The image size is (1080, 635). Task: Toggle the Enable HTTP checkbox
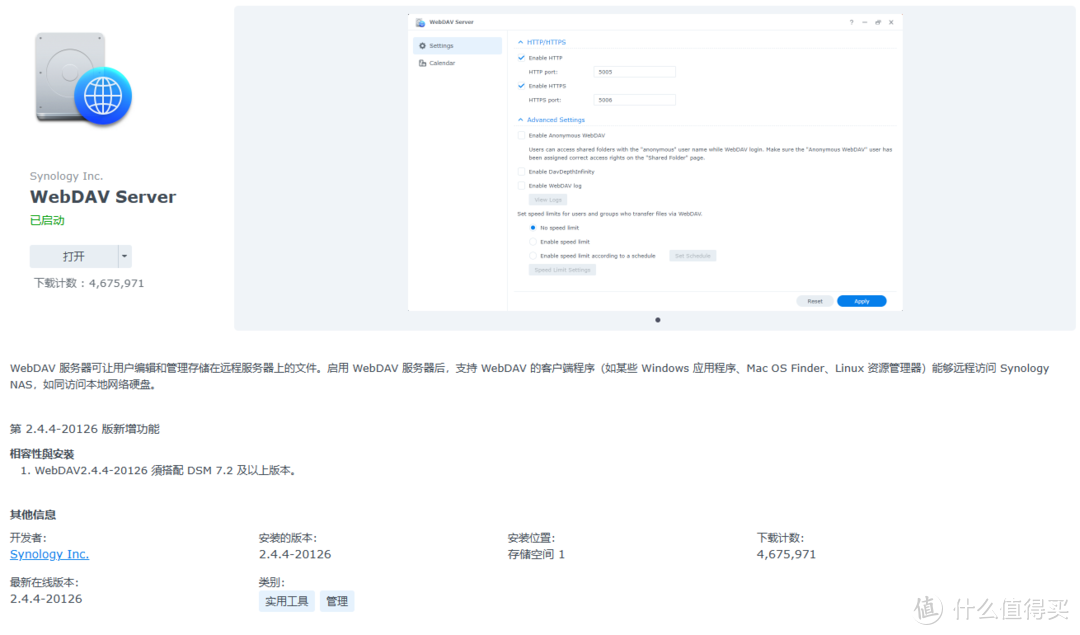521,58
